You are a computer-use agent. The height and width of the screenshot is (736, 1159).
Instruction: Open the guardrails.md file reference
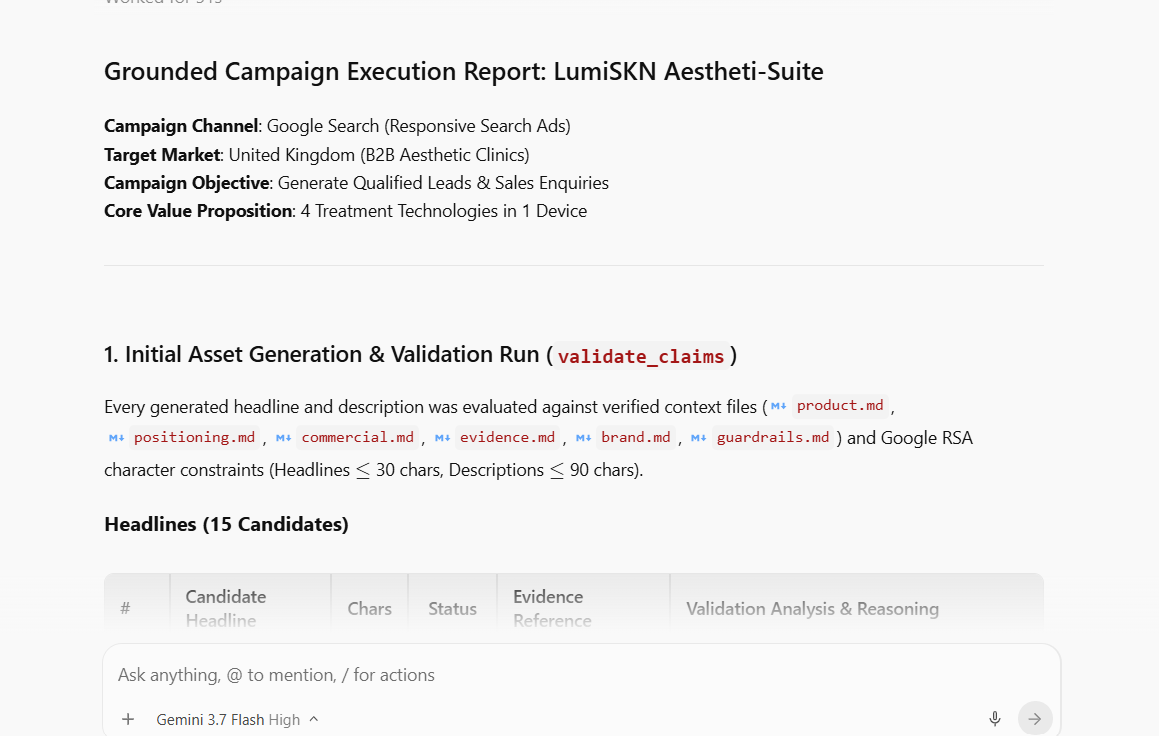[x=773, y=437]
